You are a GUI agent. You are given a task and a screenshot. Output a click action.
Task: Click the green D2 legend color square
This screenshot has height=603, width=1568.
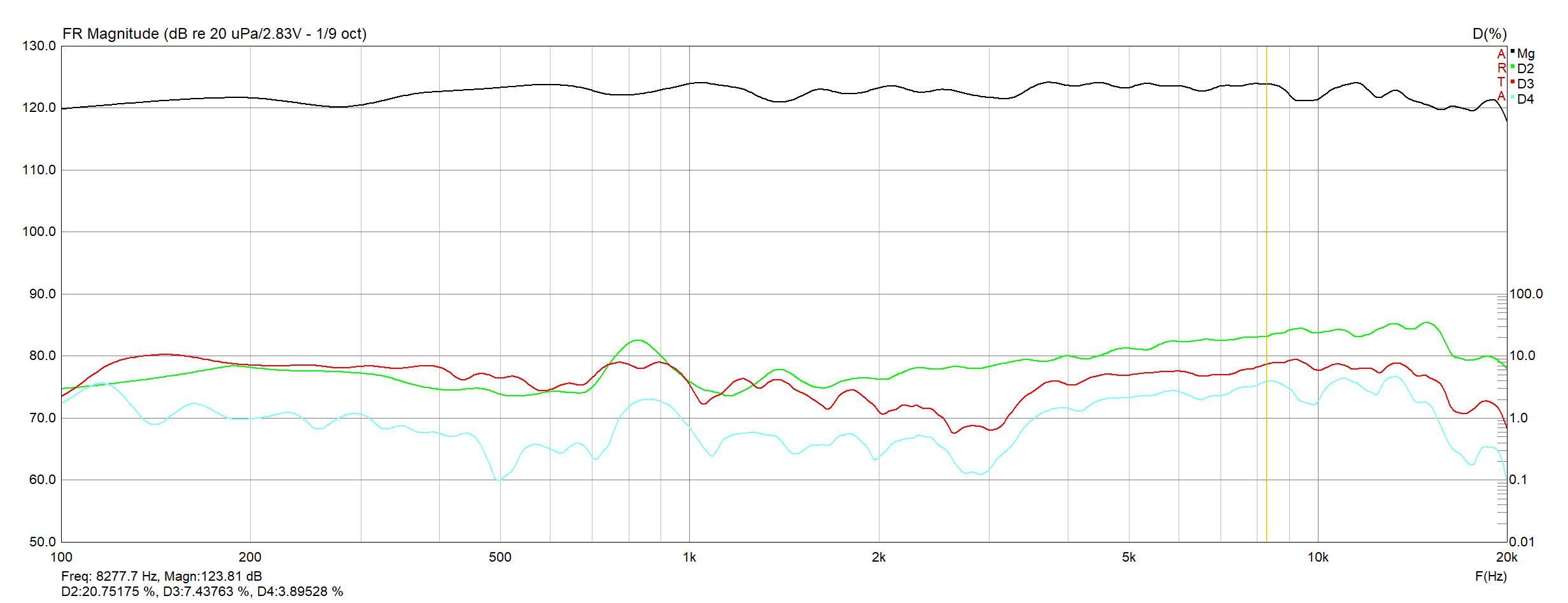[x=1513, y=66]
